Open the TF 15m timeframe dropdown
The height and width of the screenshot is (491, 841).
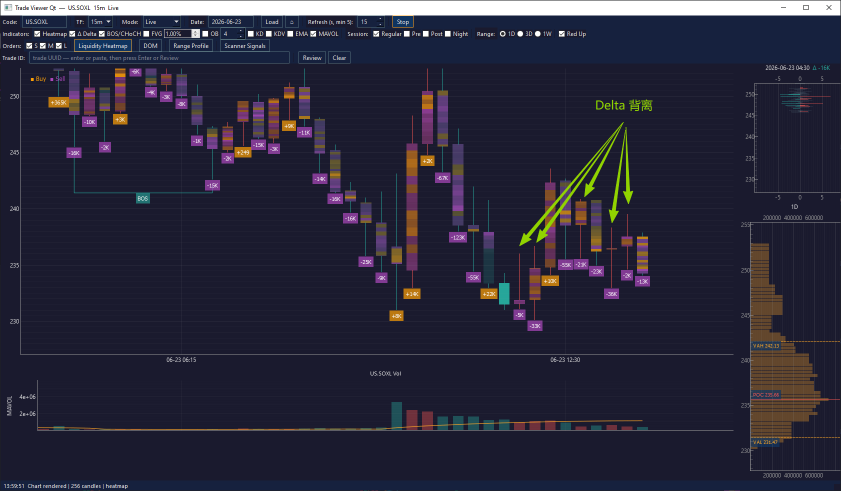(100, 22)
